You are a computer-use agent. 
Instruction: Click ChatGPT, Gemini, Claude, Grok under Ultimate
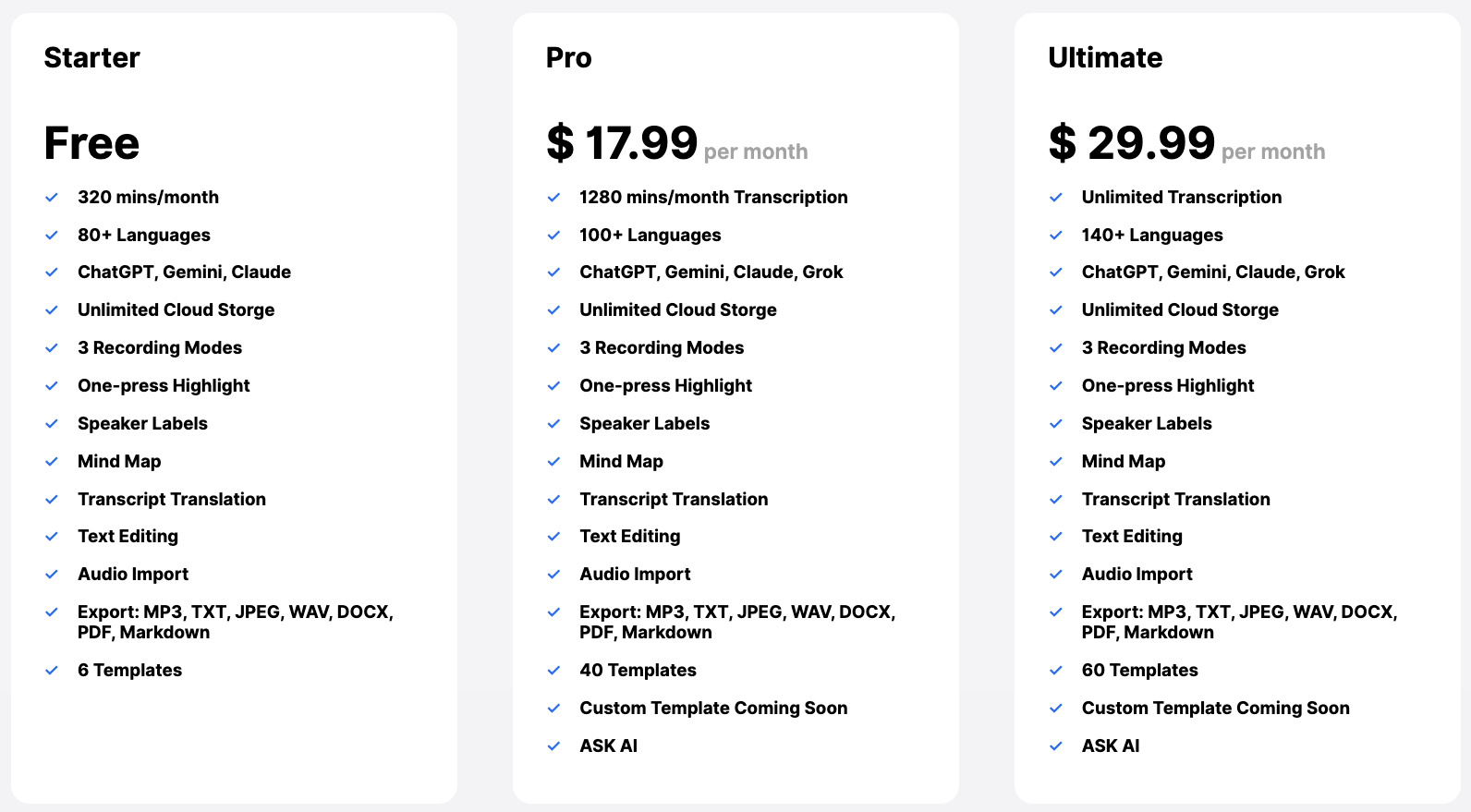pyautogui.click(x=1213, y=273)
